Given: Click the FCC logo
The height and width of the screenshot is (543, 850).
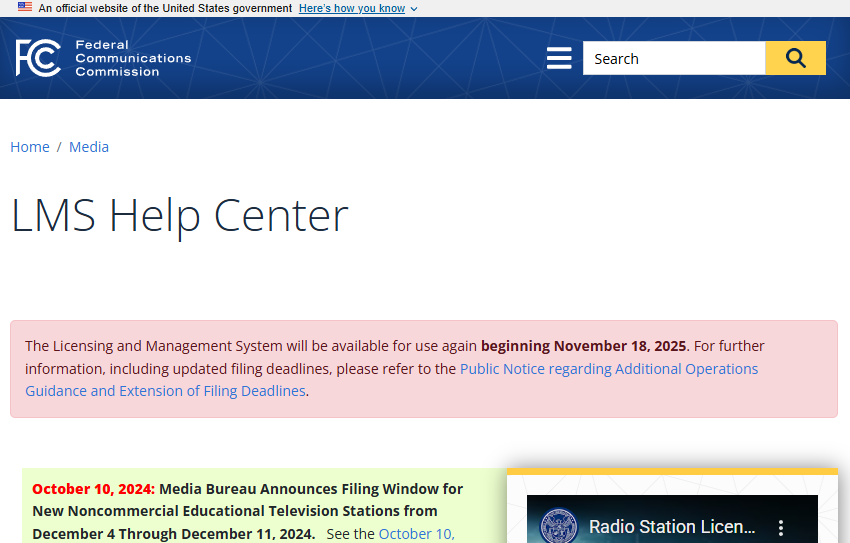Looking at the screenshot, I should coord(38,58).
